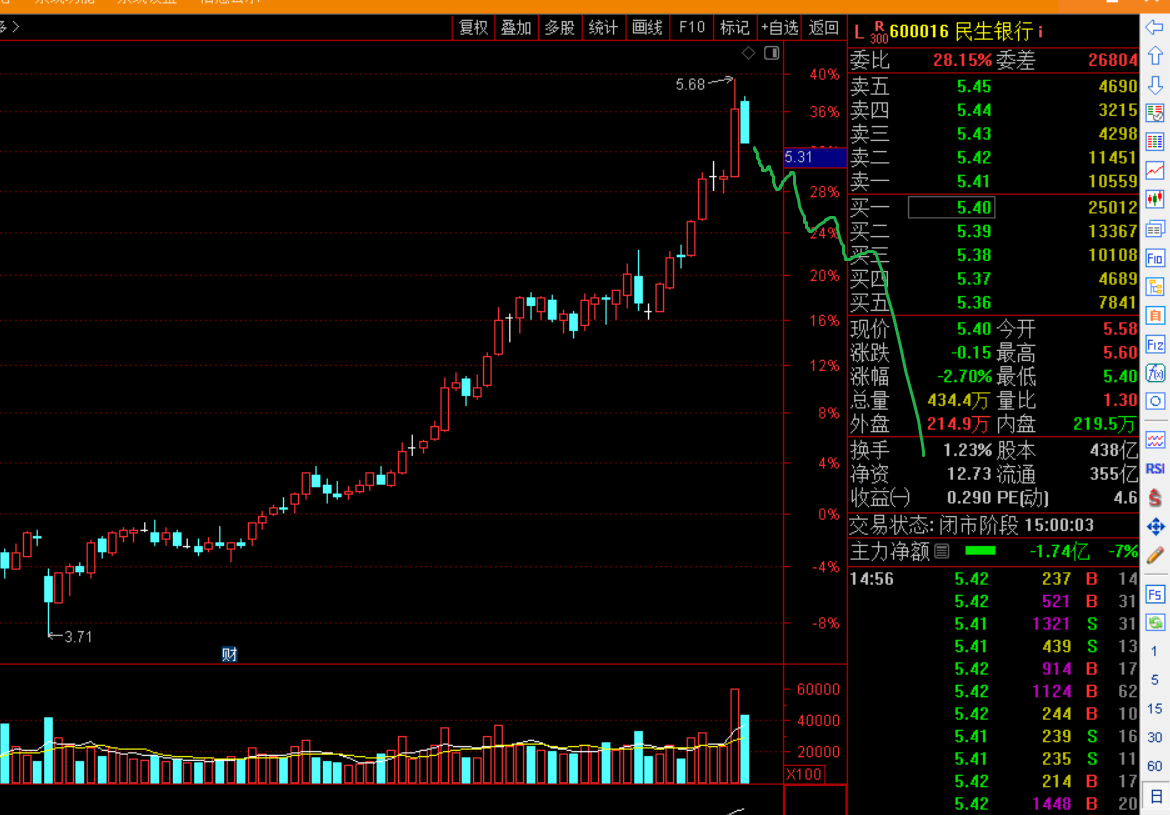Switch to intraday line chart icon
The image size is (1170, 815).
pos(1155,170)
